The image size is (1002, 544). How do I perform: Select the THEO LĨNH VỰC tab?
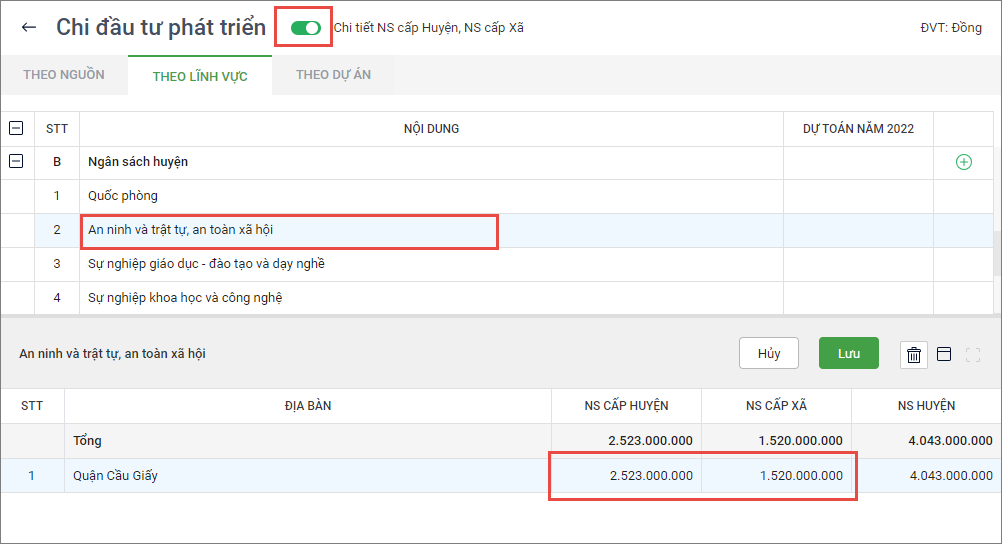(x=200, y=76)
